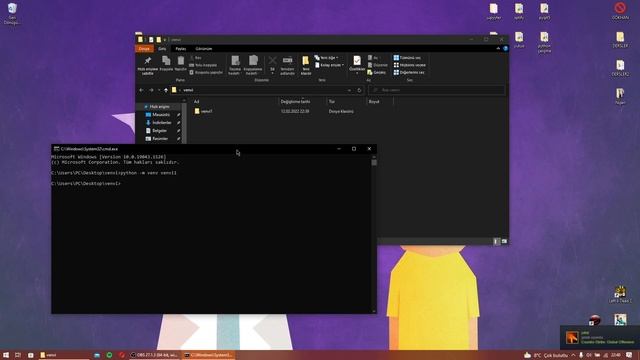Switch Explorer to large icons view
Image resolution: width=640 pixels, height=360 pixels.
pyautogui.click(x=504, y=241)
